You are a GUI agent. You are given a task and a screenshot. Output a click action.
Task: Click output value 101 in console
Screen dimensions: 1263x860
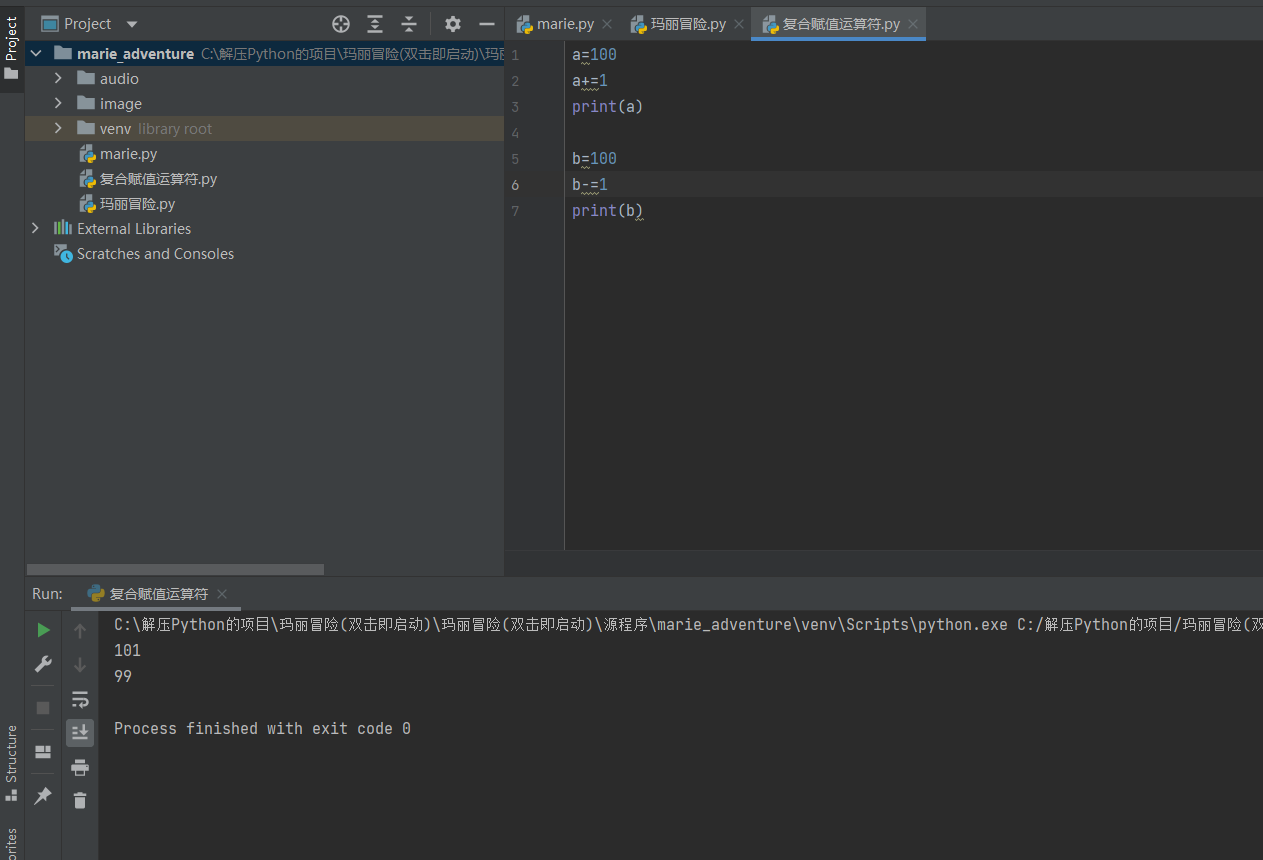127,650
